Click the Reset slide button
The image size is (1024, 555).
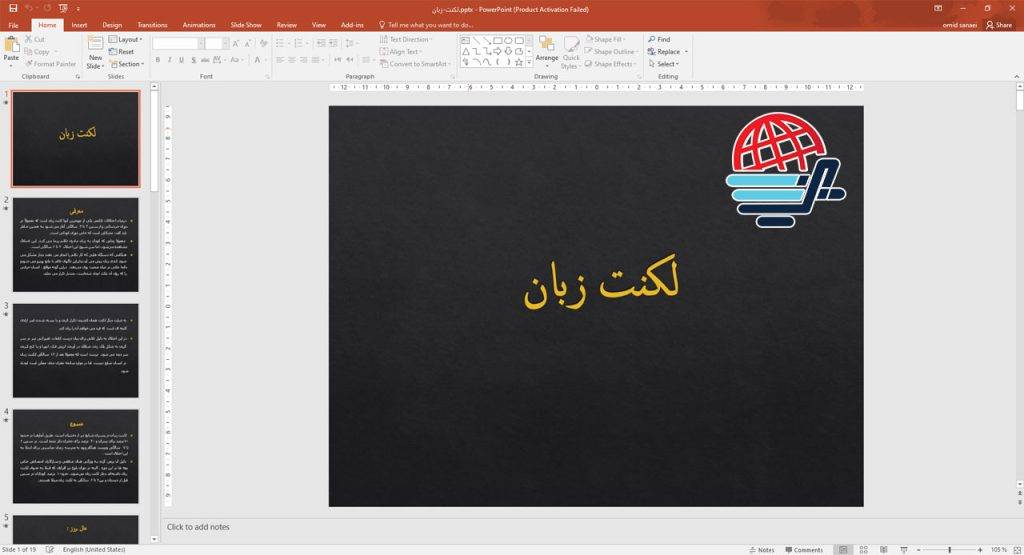point(121,52)
